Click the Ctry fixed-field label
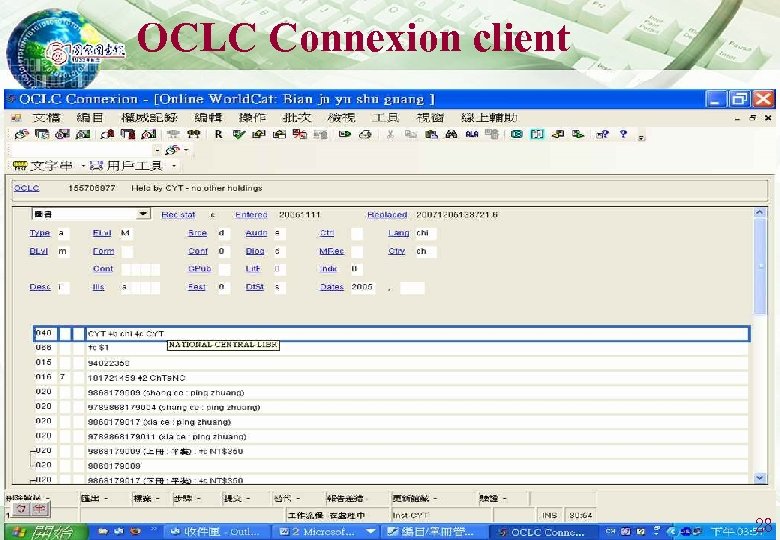 coord(396,251)
